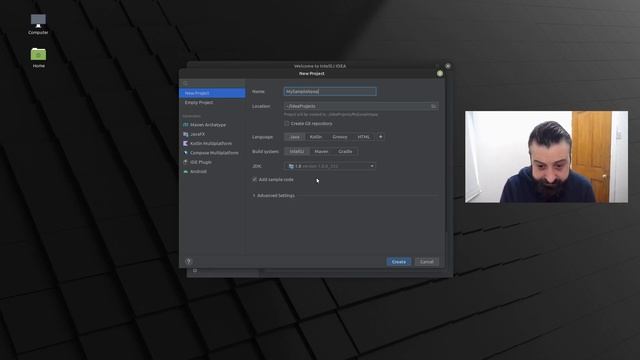The image size is (640, 360).
Task: Select IntelliJ as the build system
Action: pos(297,152)
